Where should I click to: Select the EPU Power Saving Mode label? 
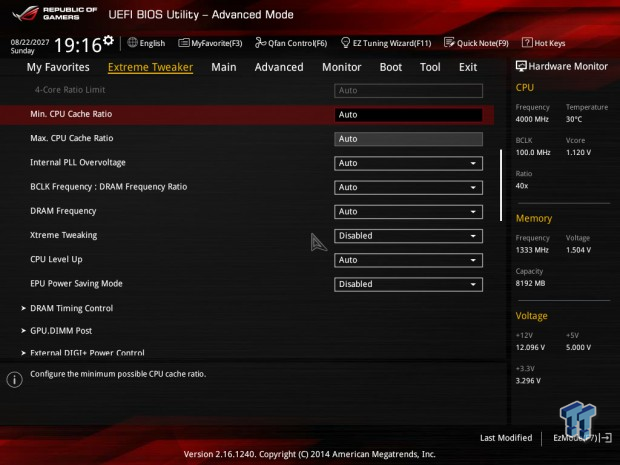point(76,284)
